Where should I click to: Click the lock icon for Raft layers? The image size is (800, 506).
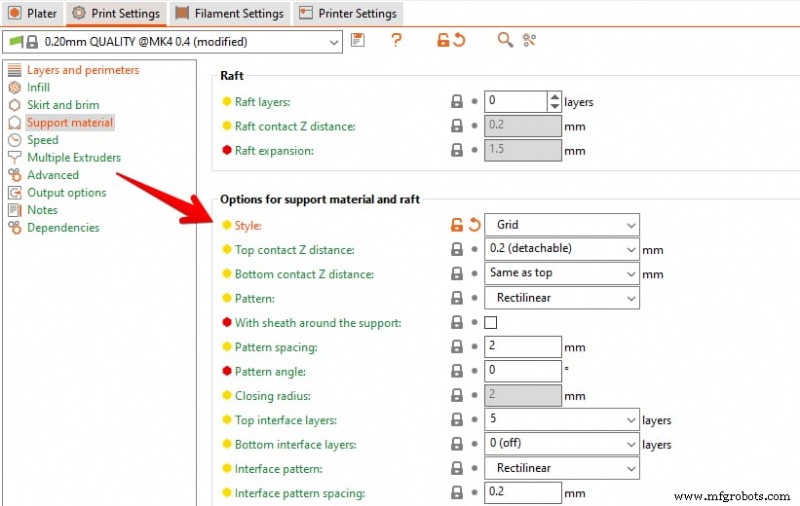(457, 102)
